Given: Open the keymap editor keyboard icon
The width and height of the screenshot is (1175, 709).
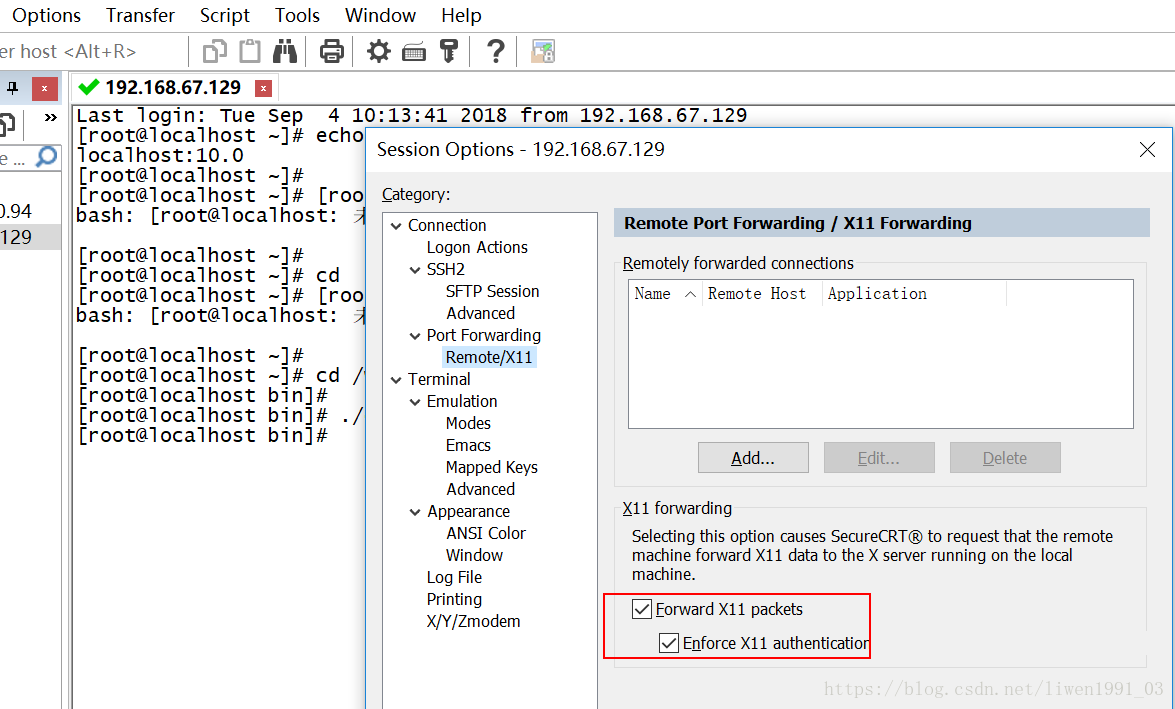Looking at the screenshot, I should coord(414,51).
